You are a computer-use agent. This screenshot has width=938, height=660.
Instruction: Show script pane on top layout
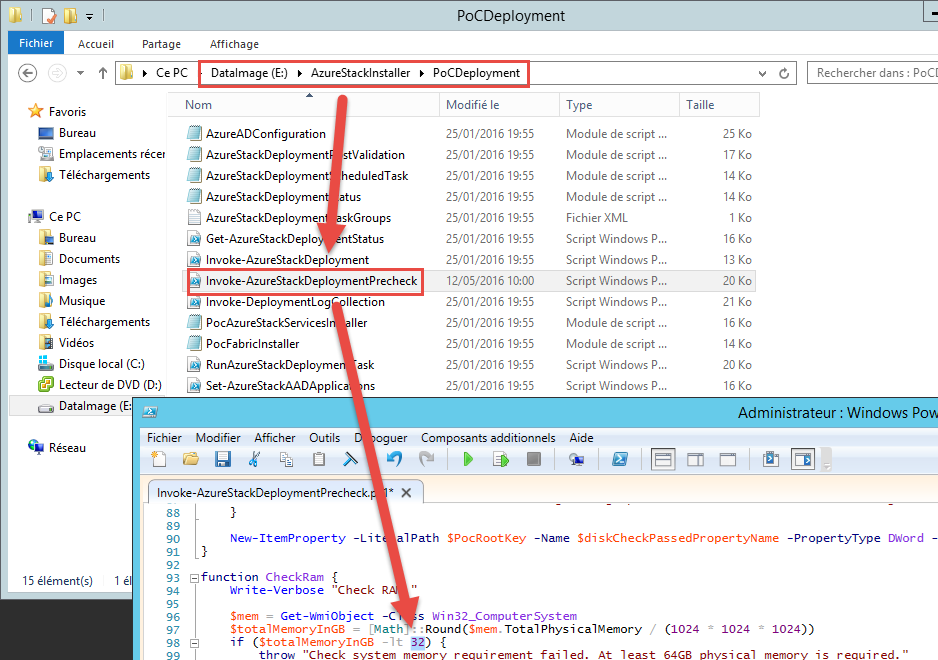[663, 460]
